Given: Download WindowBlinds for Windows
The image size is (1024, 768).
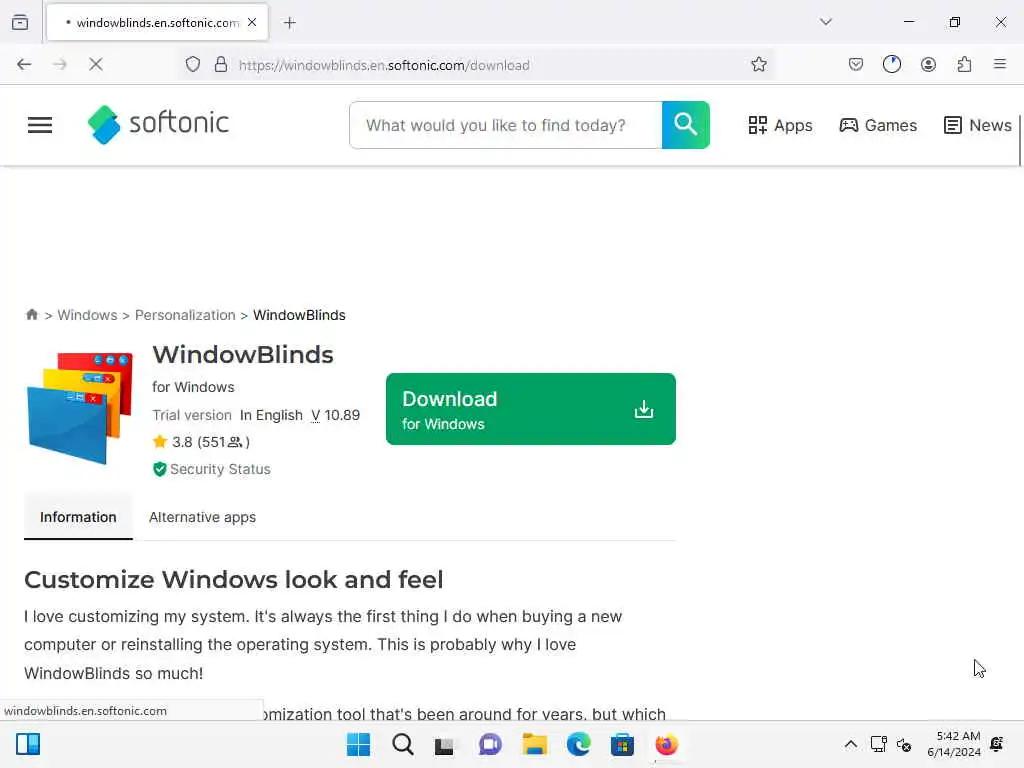Looking at the screenshot, I should tap(531, 409).
